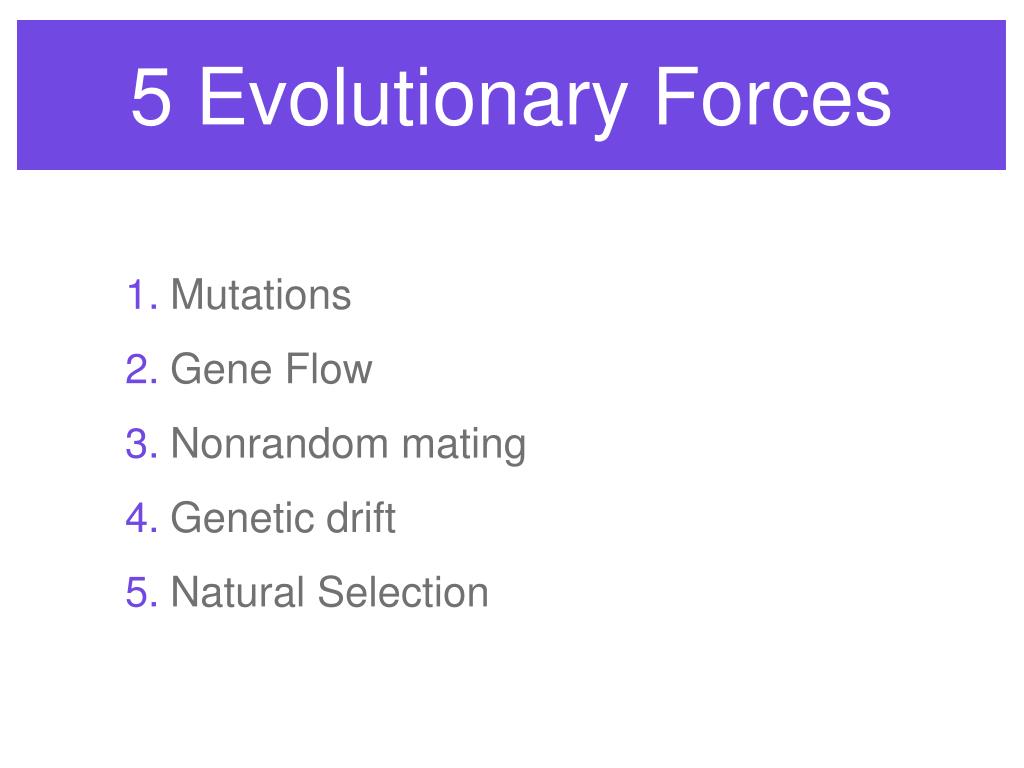Click the word 'Selection' in item five
Image resolution: width=1024 pixels, height=768 pixels.
click(404, 592)
